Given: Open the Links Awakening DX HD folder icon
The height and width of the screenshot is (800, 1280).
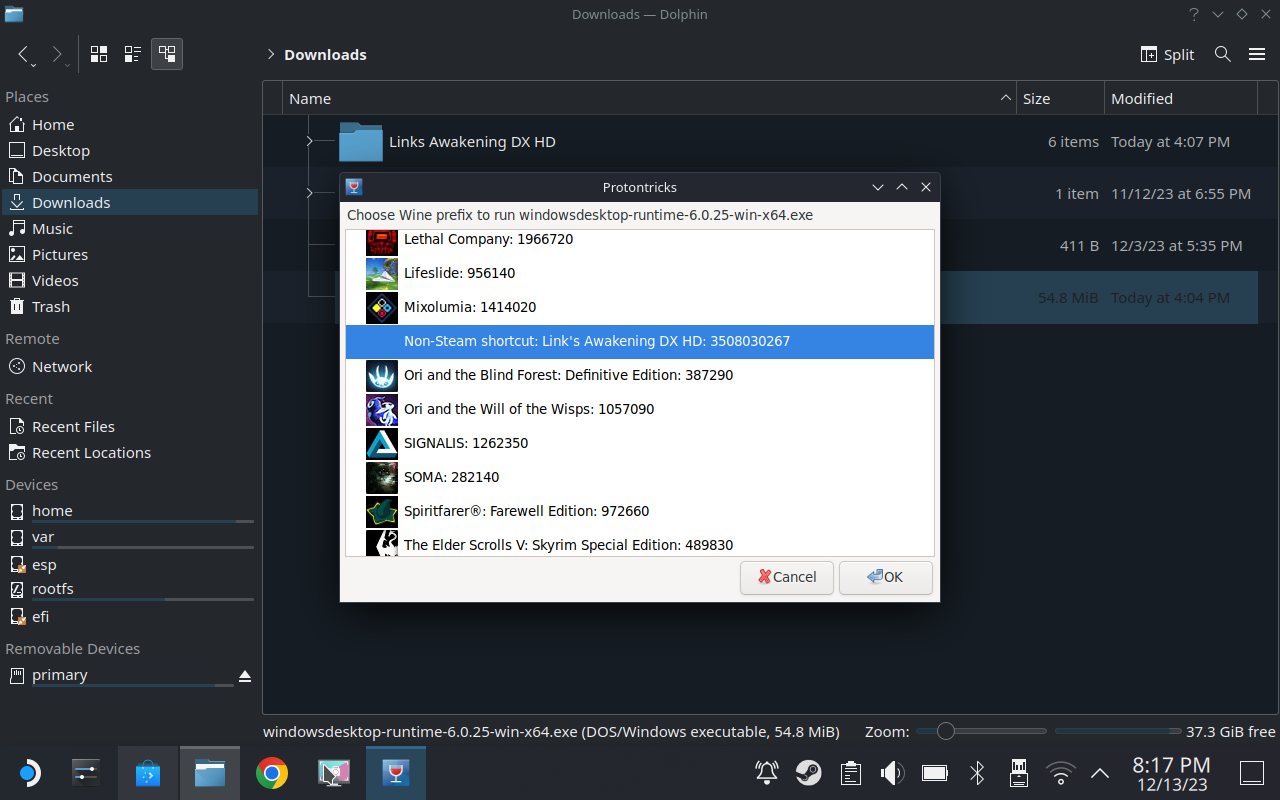Looking at the screenshot, I should click(360, 142).
